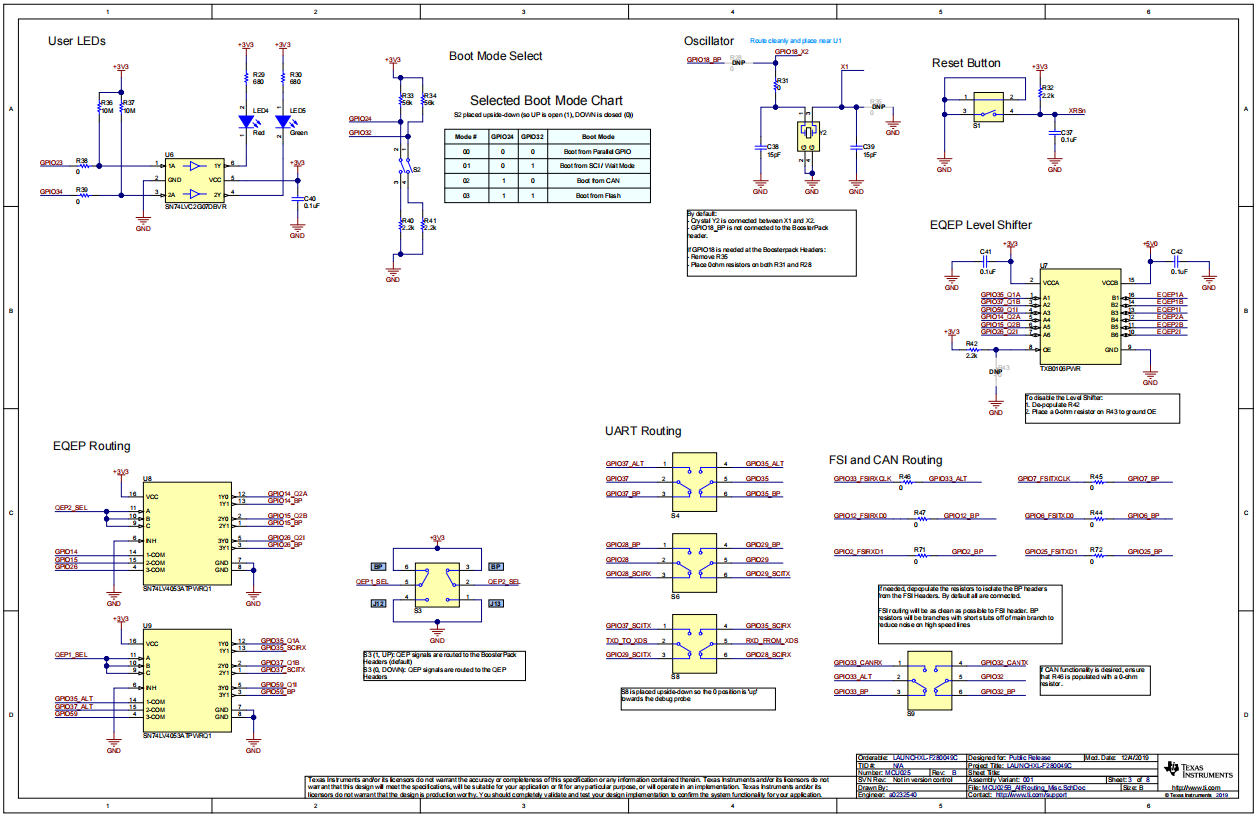
Task: Click the 'Boot from CAN' table cell
Action: [x=596, y=180]
